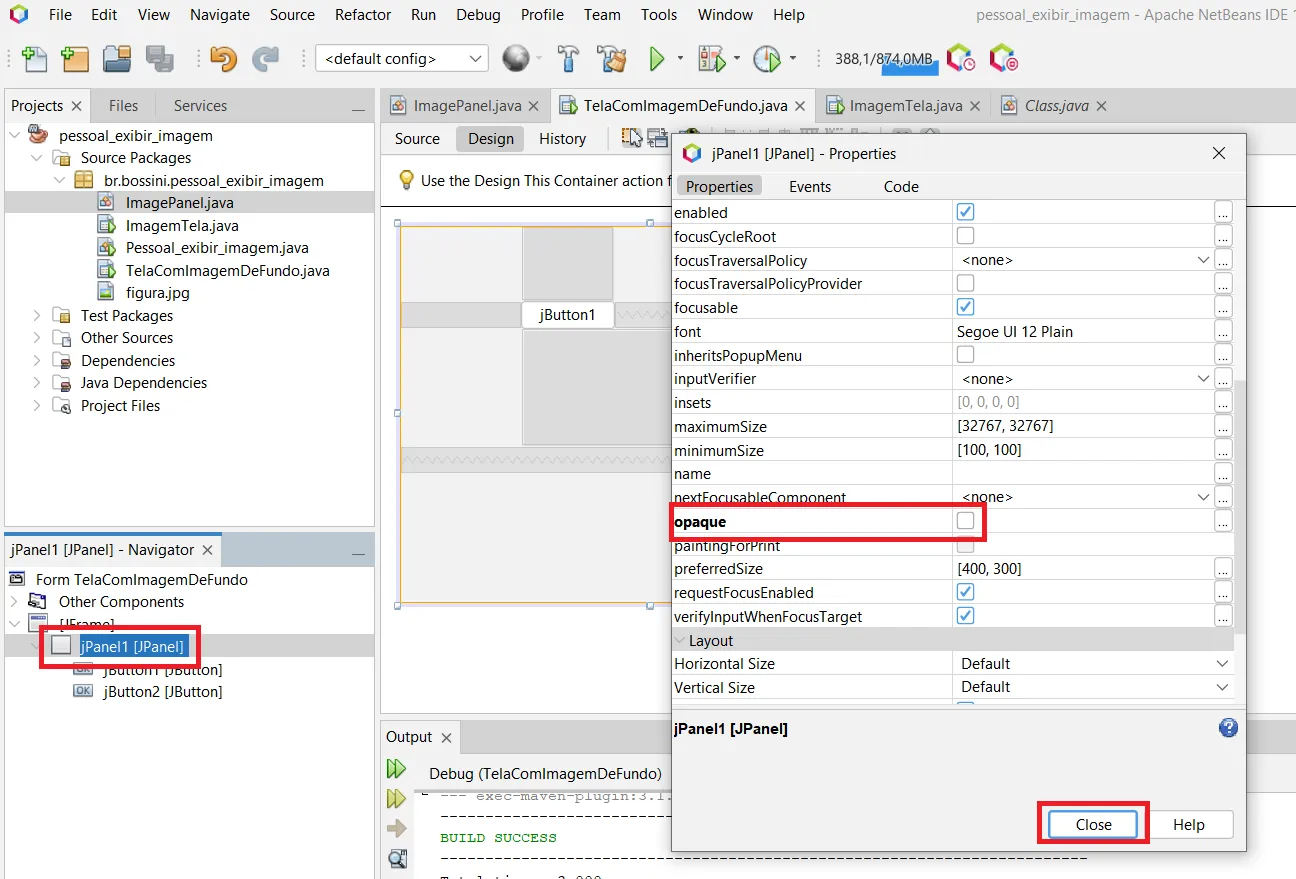Click the Clean and Build icon
This screenshot has width=1296, height=879.
(x=611, y=59)
